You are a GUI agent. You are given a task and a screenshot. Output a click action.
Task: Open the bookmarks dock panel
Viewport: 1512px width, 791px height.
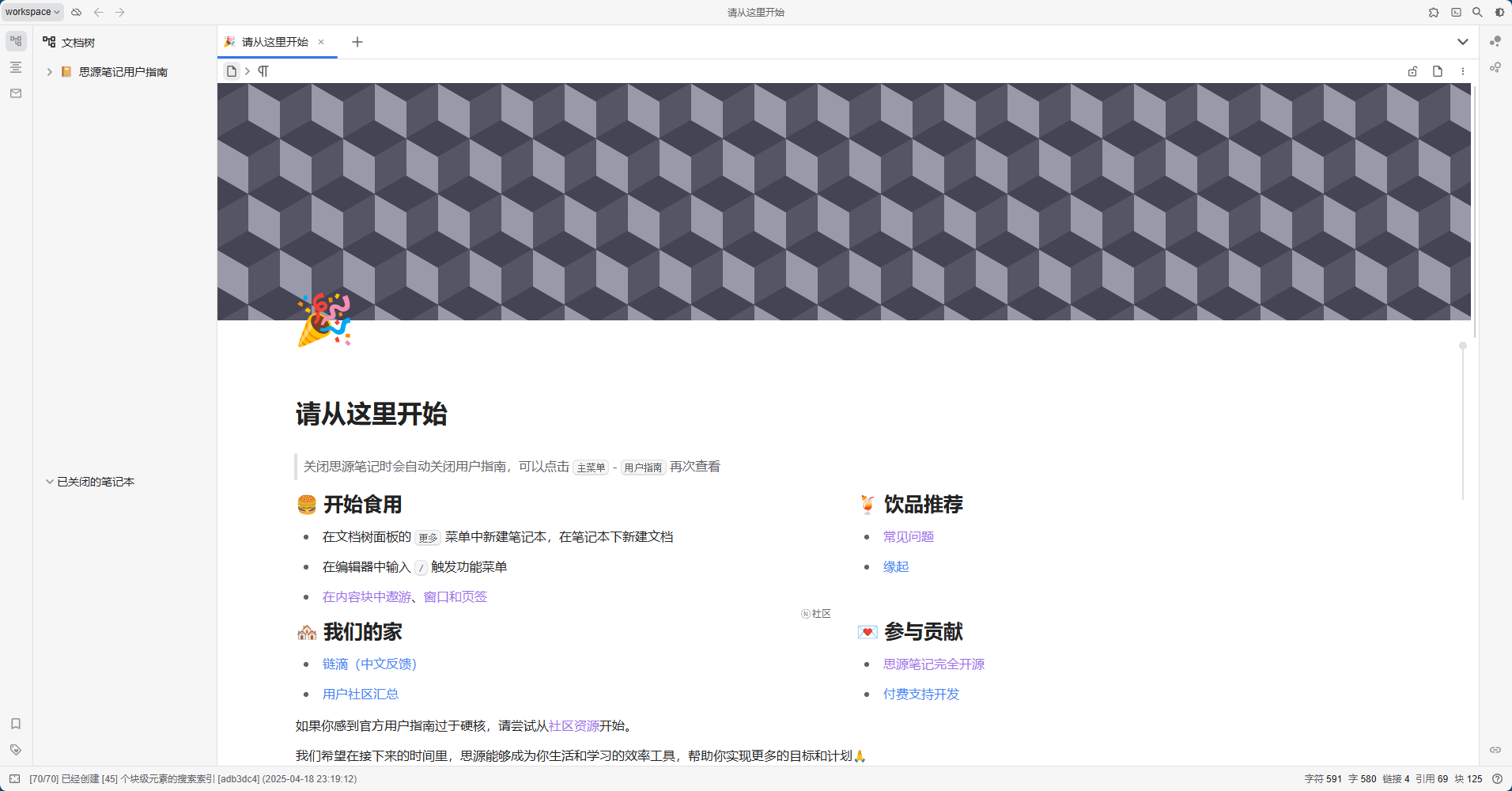(x=16, y=724)
